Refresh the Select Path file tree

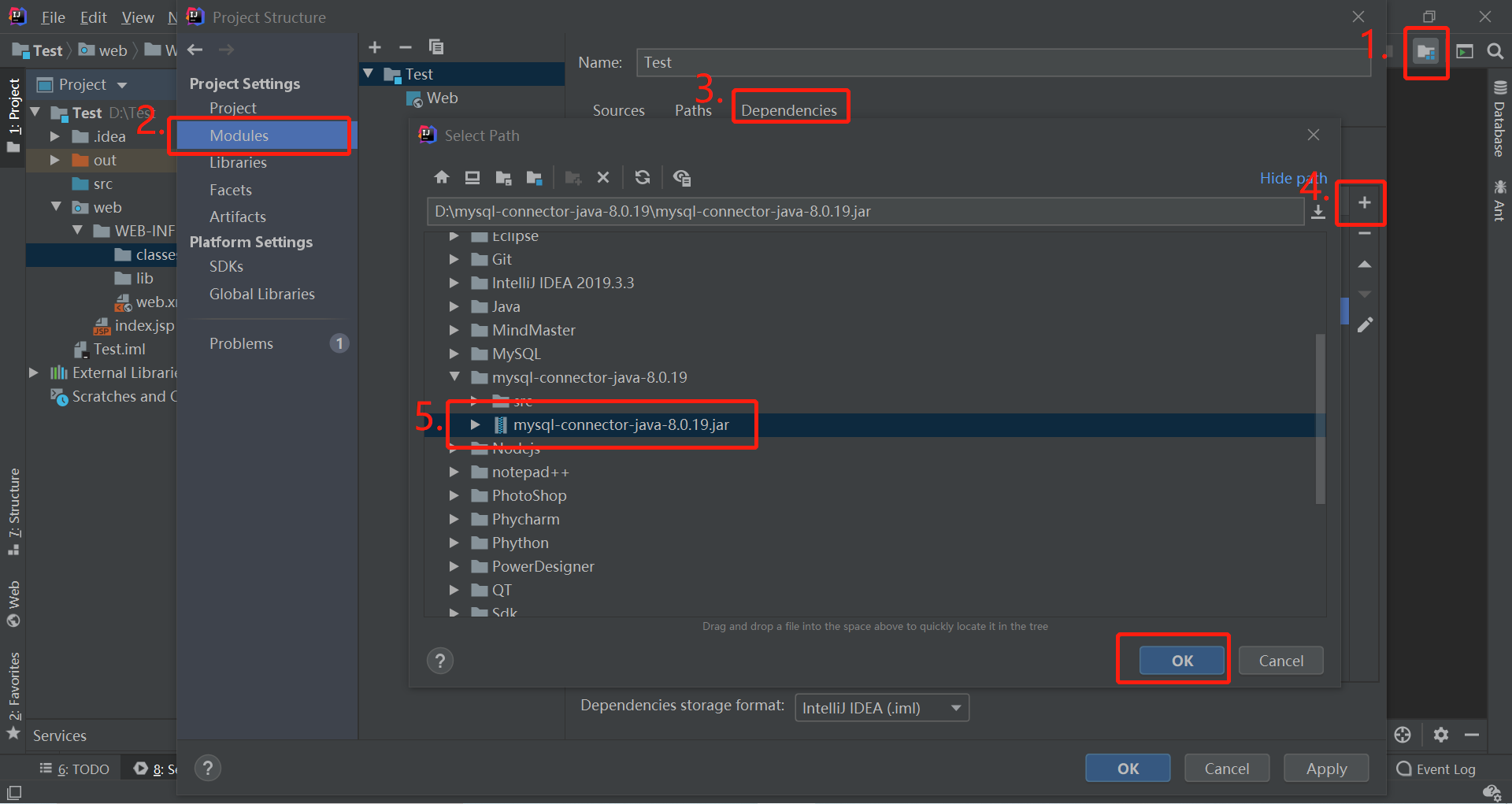tap(643, 177)
